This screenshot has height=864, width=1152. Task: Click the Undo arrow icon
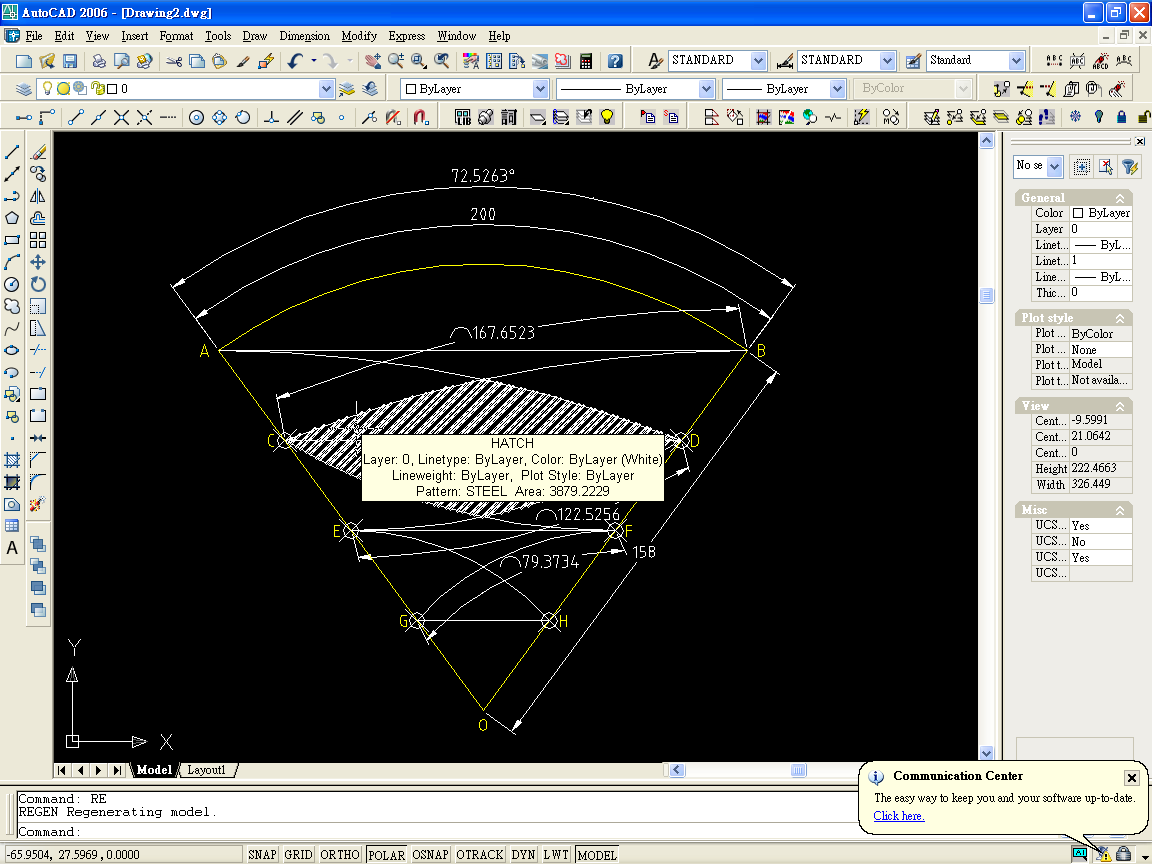click(x=295, y=61)
